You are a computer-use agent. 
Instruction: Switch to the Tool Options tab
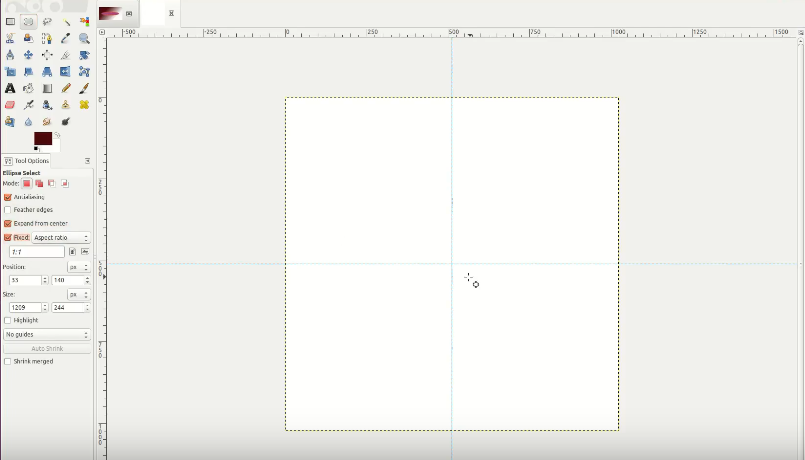[26, 161]
